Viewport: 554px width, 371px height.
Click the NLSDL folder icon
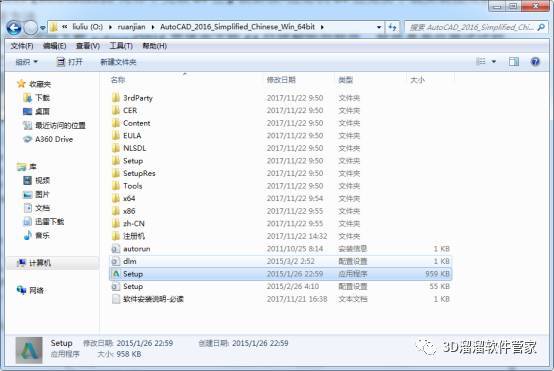116,148
